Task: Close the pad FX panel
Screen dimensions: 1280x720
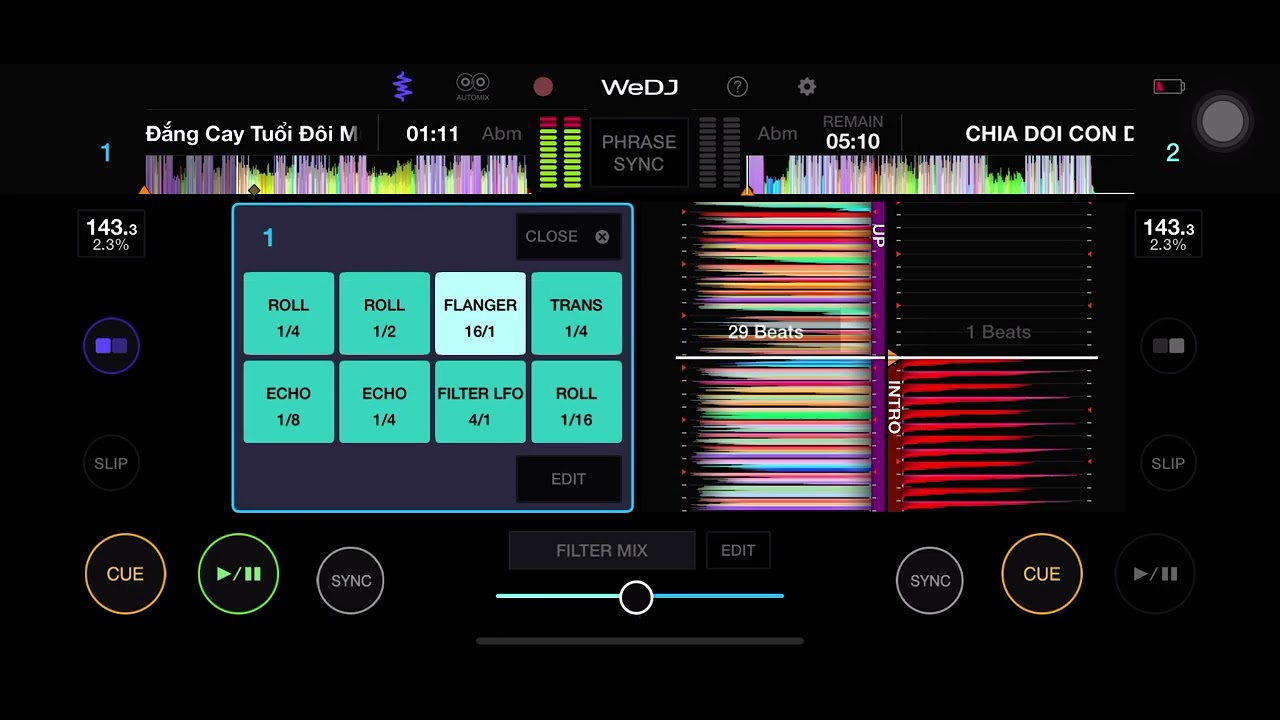Action: coord(568,237)
